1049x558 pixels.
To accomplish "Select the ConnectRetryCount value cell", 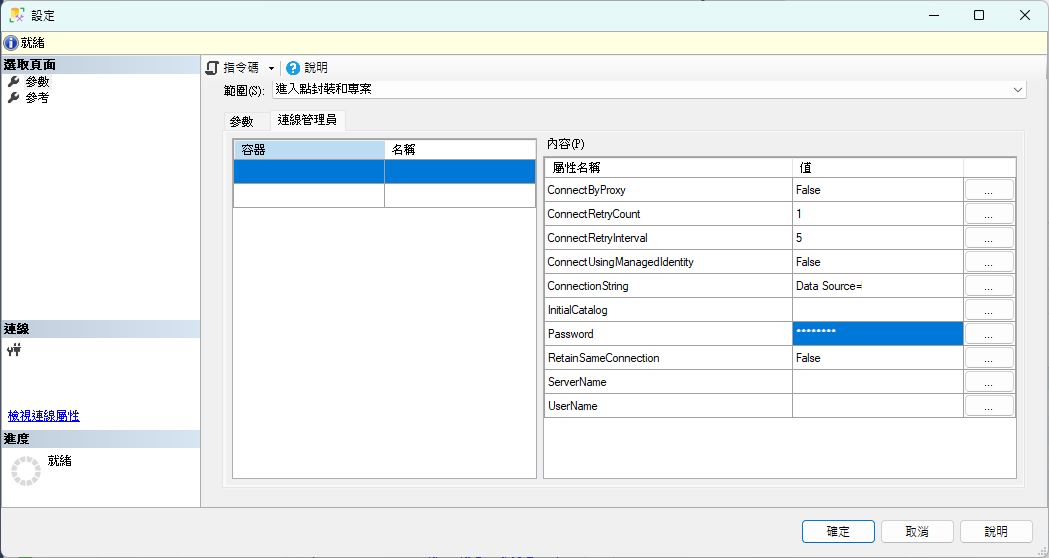I will (877, 214).
